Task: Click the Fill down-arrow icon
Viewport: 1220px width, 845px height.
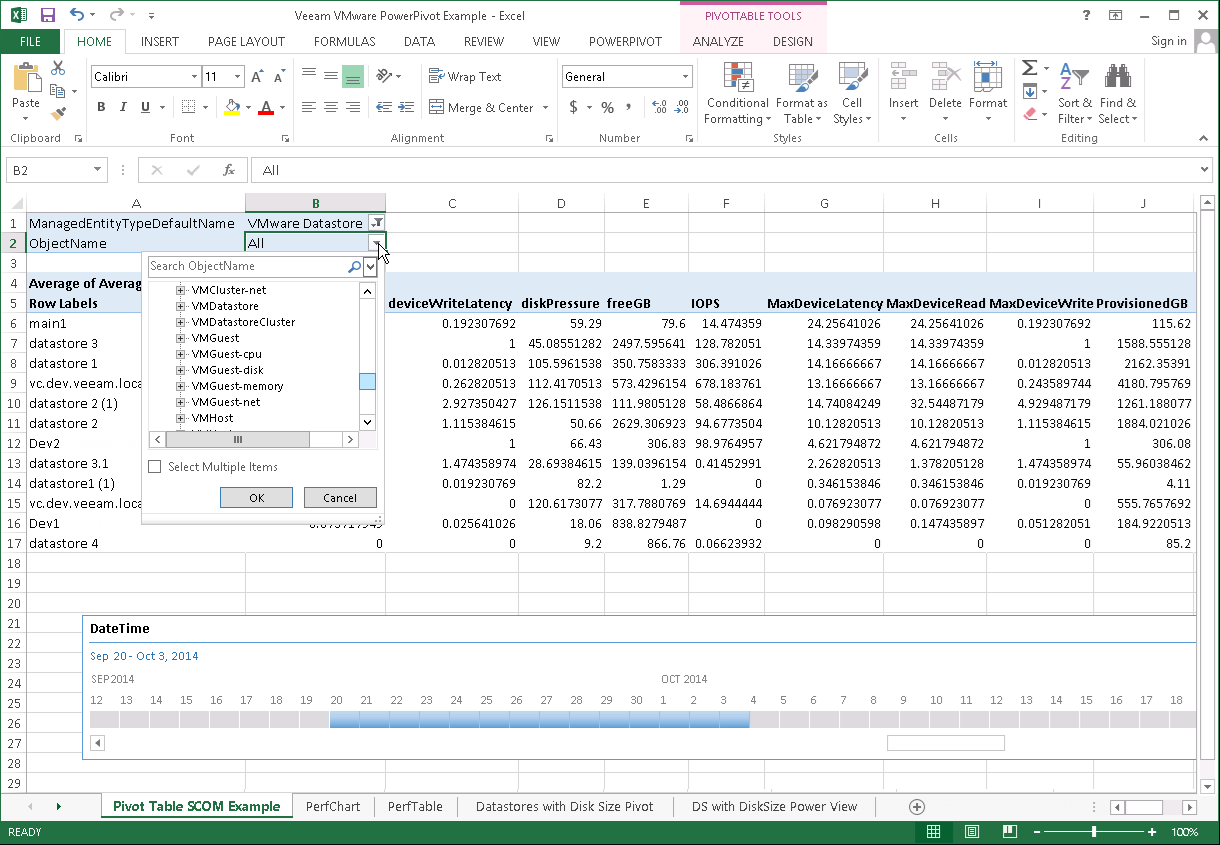Action: tap(1029, 92)
